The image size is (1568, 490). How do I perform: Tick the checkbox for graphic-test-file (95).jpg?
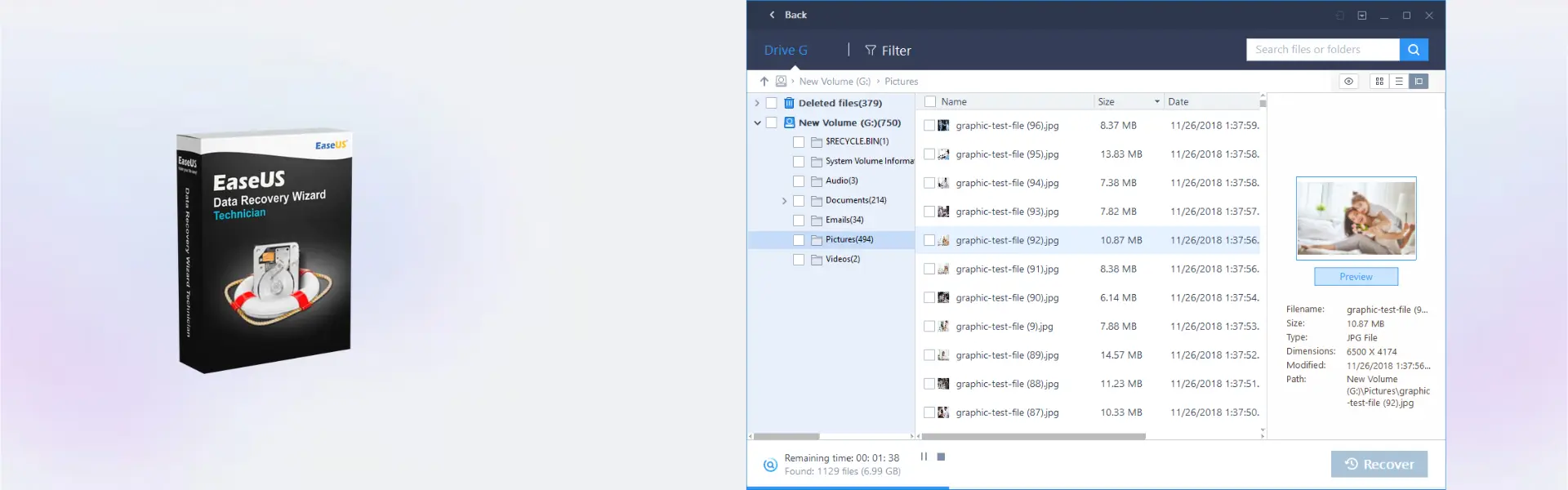[929, 154]
